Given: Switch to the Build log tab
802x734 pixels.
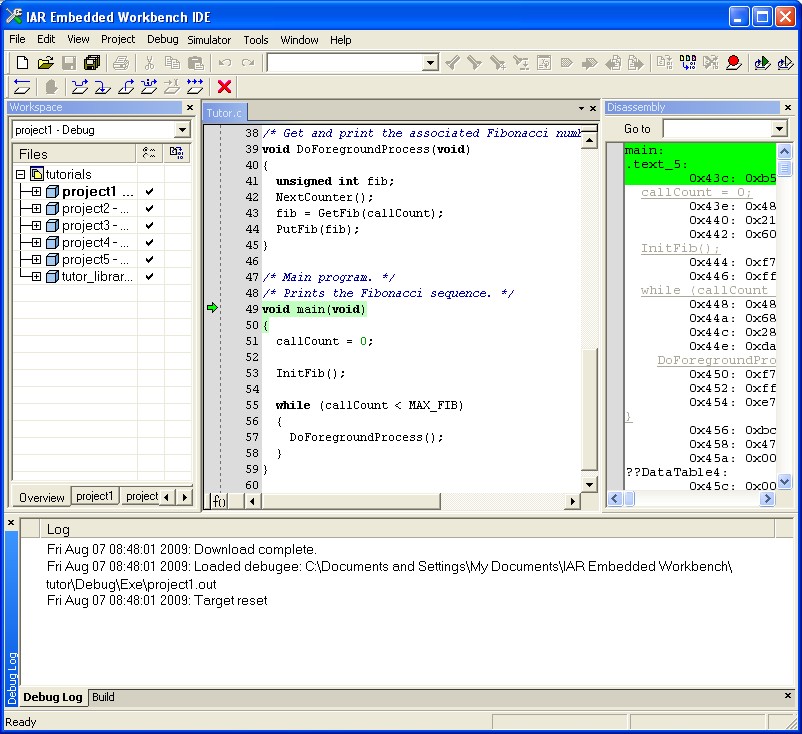Looking at the screenshot, I should coord(103,697).
